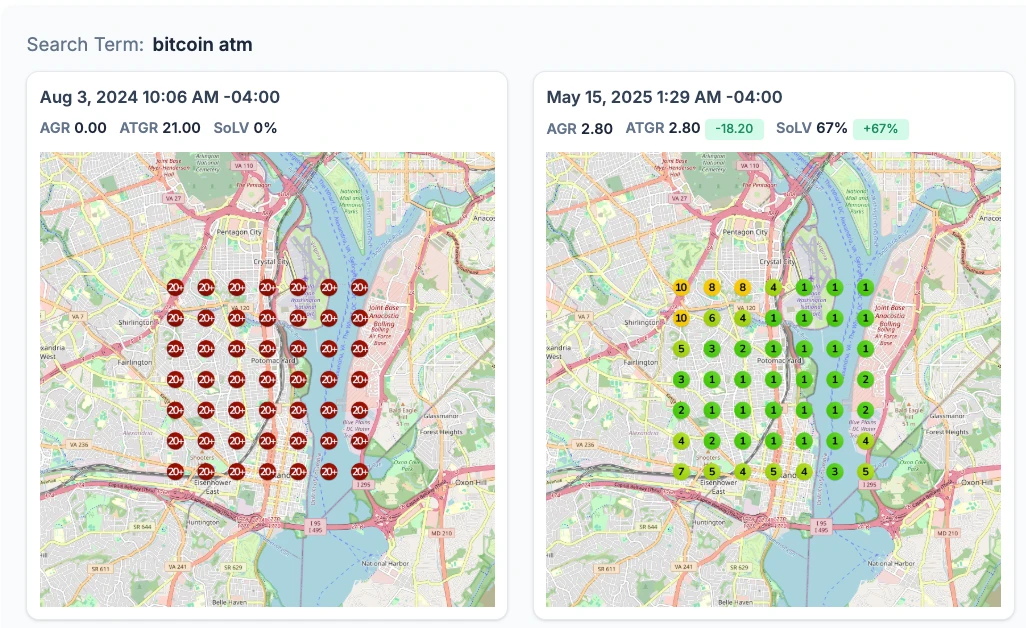1026x628 pixels.
Task: Click the 5 marker in third row, 2025 map
Action: click(681, 349)
